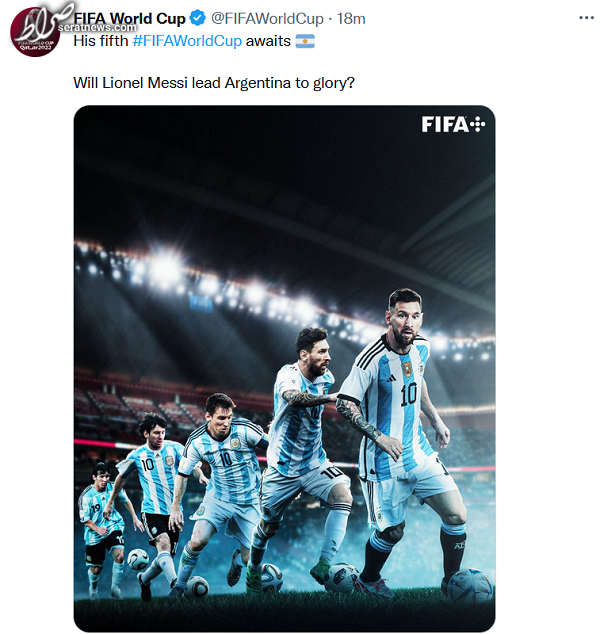
Task: Click the football at bottom right
Action: coord(469,585)
